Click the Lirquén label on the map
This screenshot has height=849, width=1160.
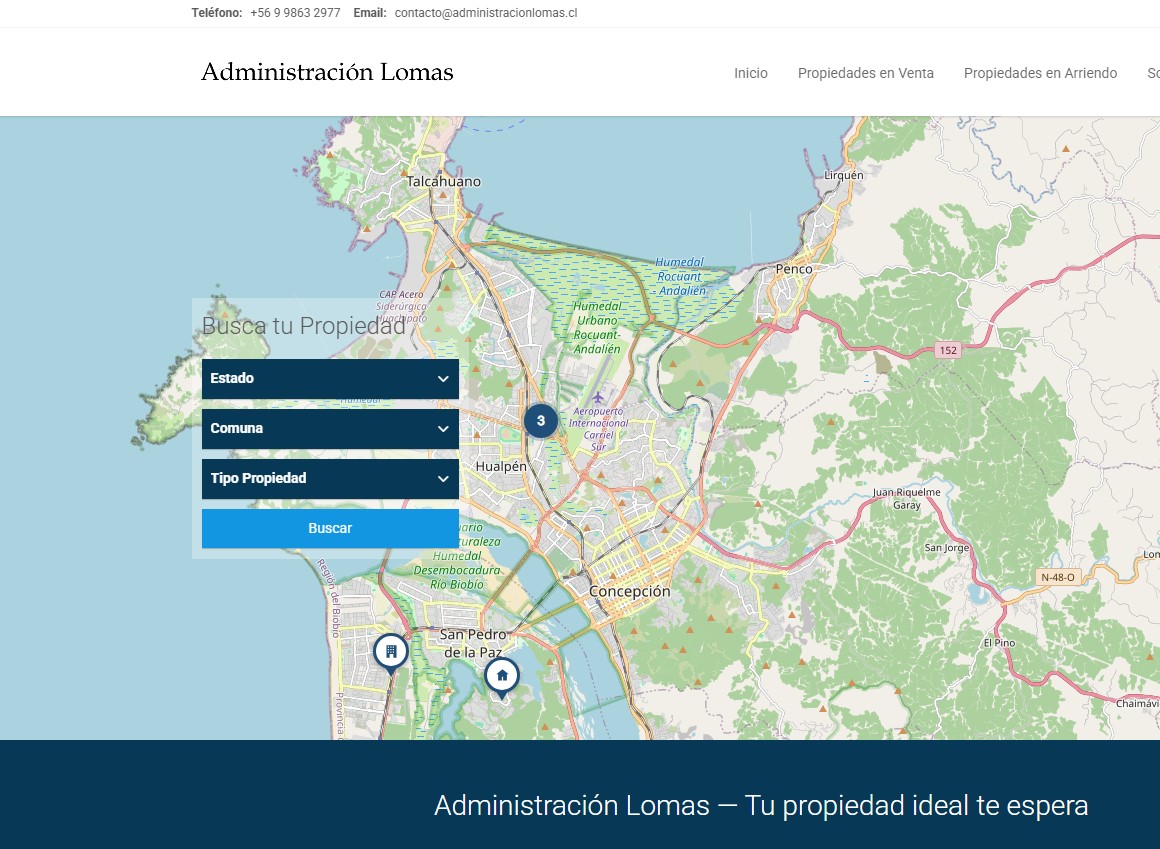point(844,175)
